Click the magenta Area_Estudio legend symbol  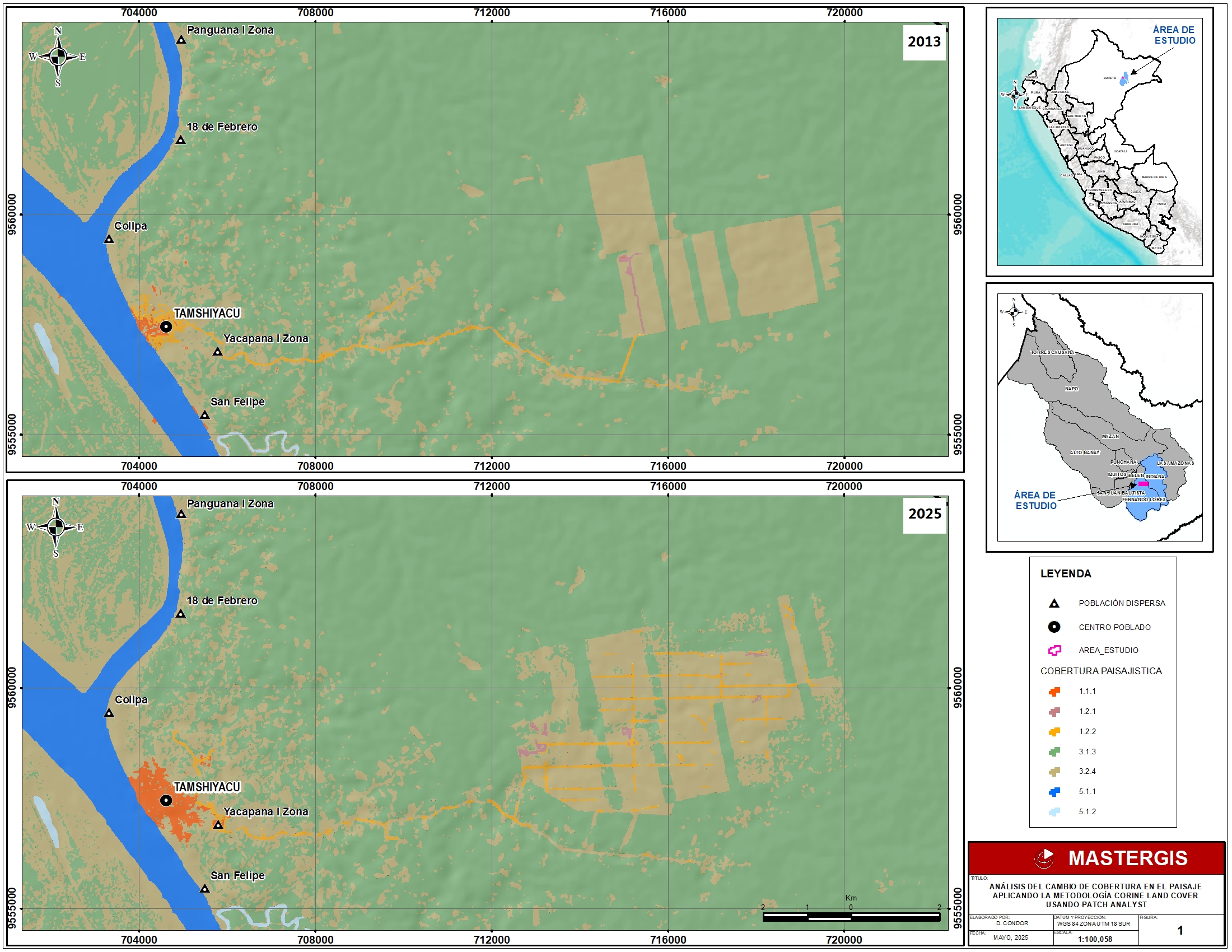[x=1054, y=650]
